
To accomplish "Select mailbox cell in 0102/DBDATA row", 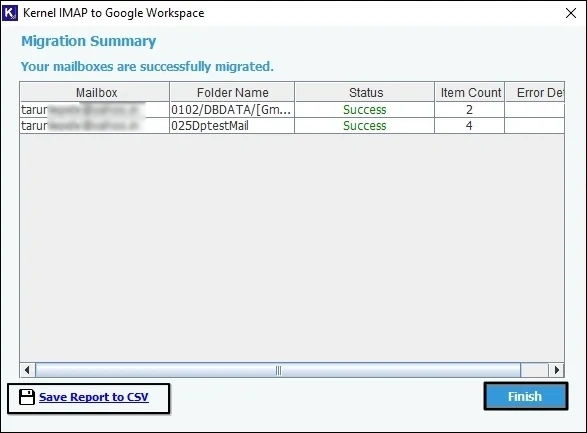I will tap(95, 110).
